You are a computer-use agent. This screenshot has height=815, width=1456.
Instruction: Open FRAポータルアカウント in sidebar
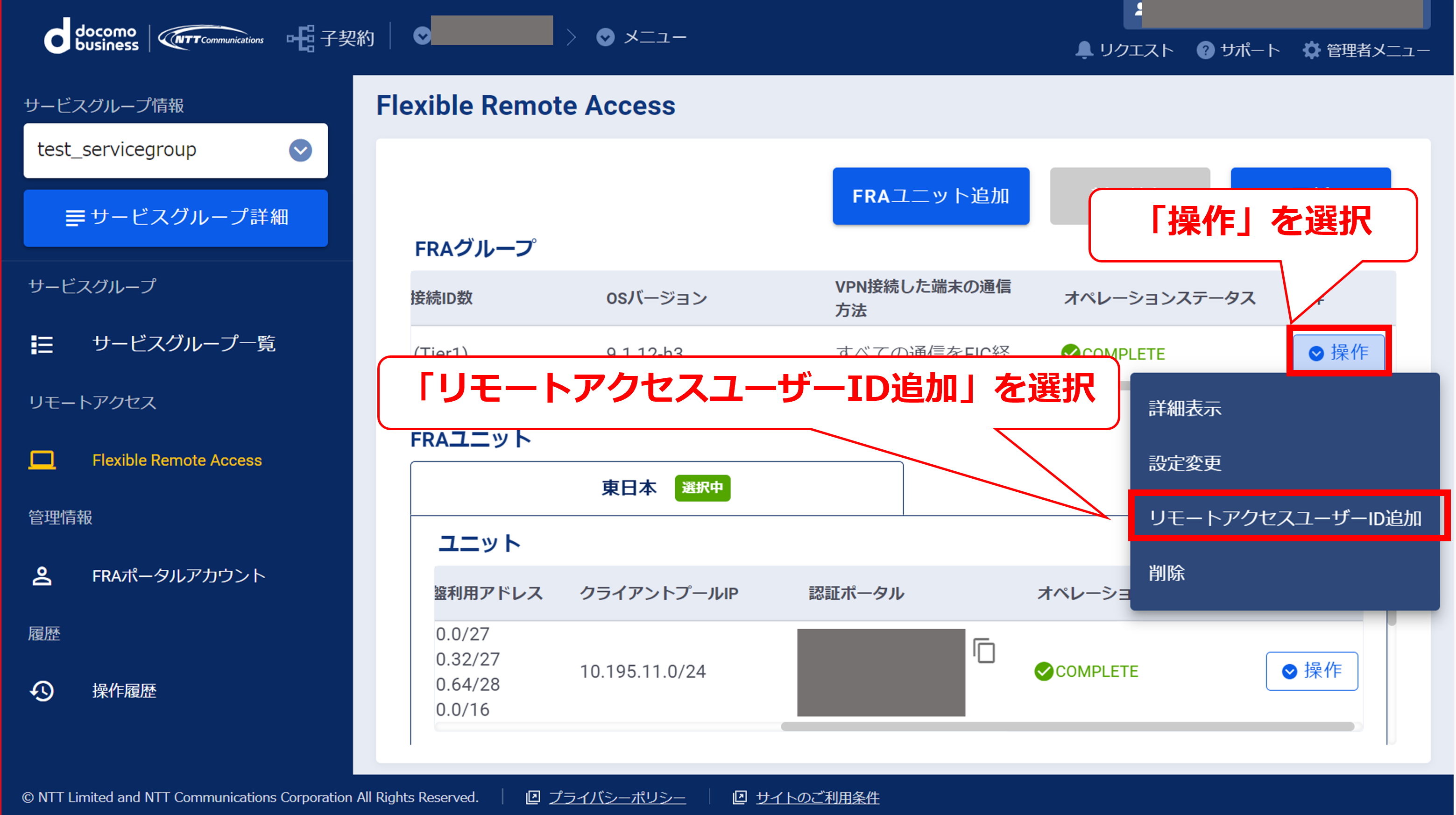coord(178,576)
